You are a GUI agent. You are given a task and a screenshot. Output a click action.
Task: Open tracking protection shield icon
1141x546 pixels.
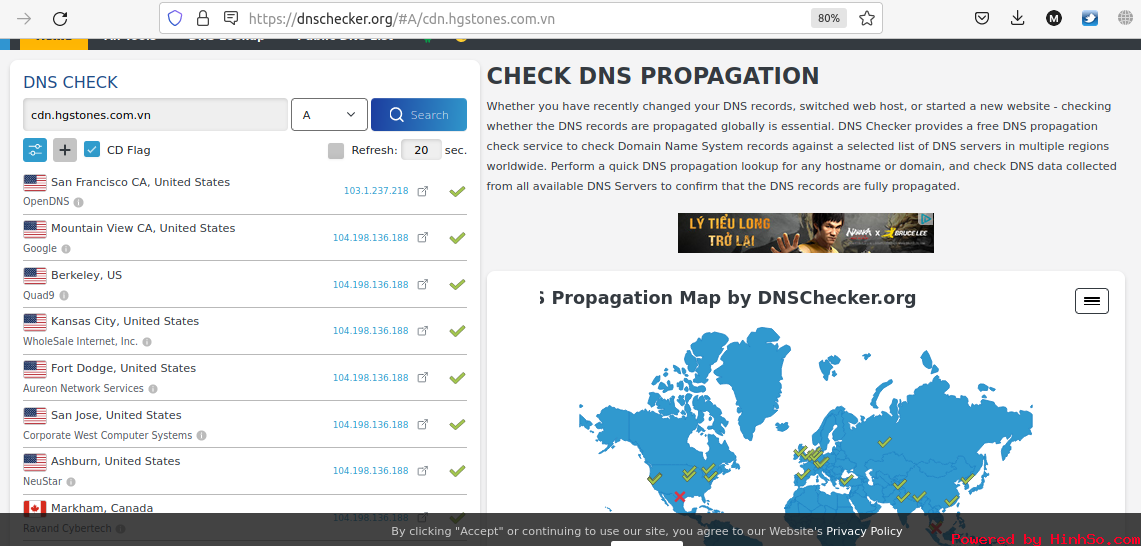click(x=175, y=19)
